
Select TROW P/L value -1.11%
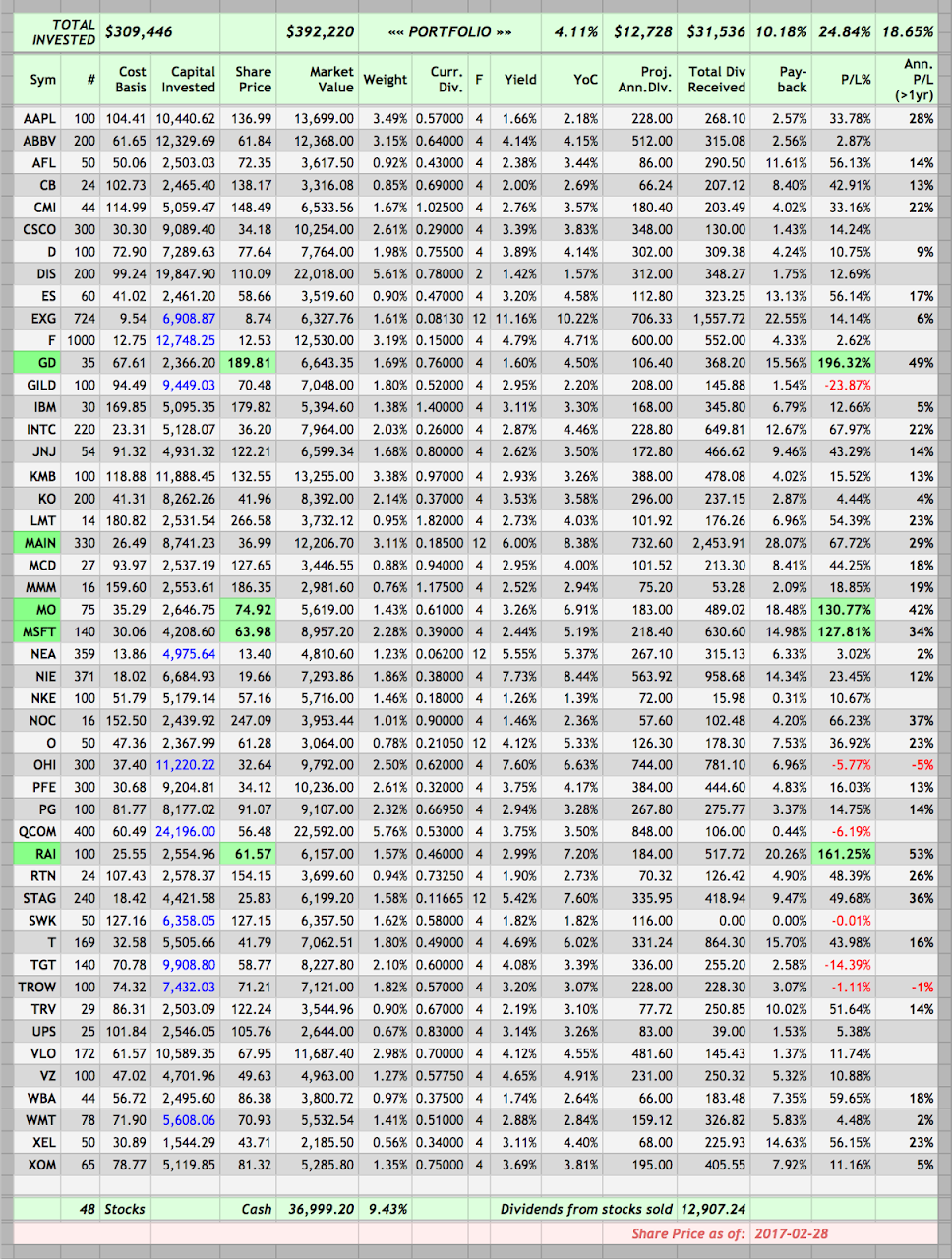[x=852, y=987]
